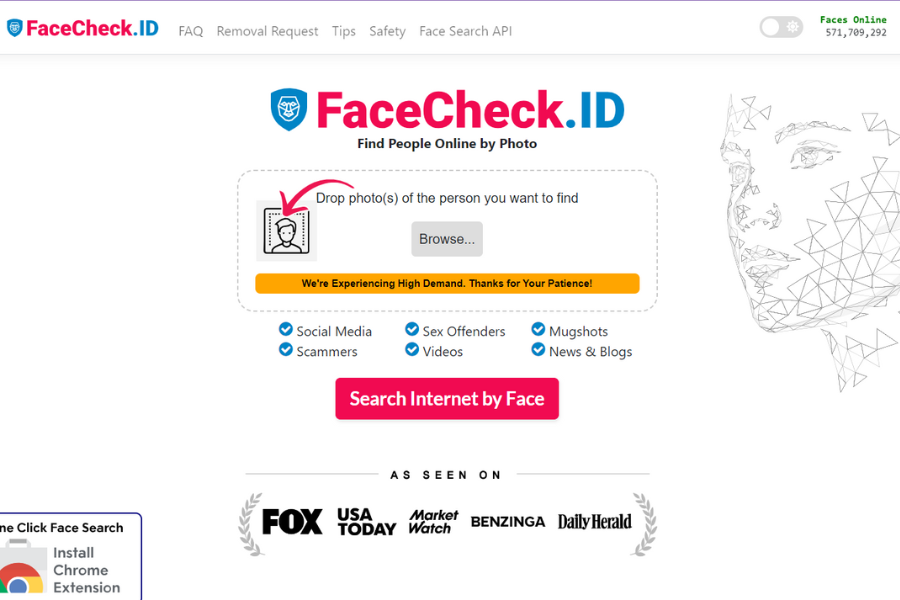Open the Tips page
Viewport: 900px width, 600px height.
tap(343, 31)
